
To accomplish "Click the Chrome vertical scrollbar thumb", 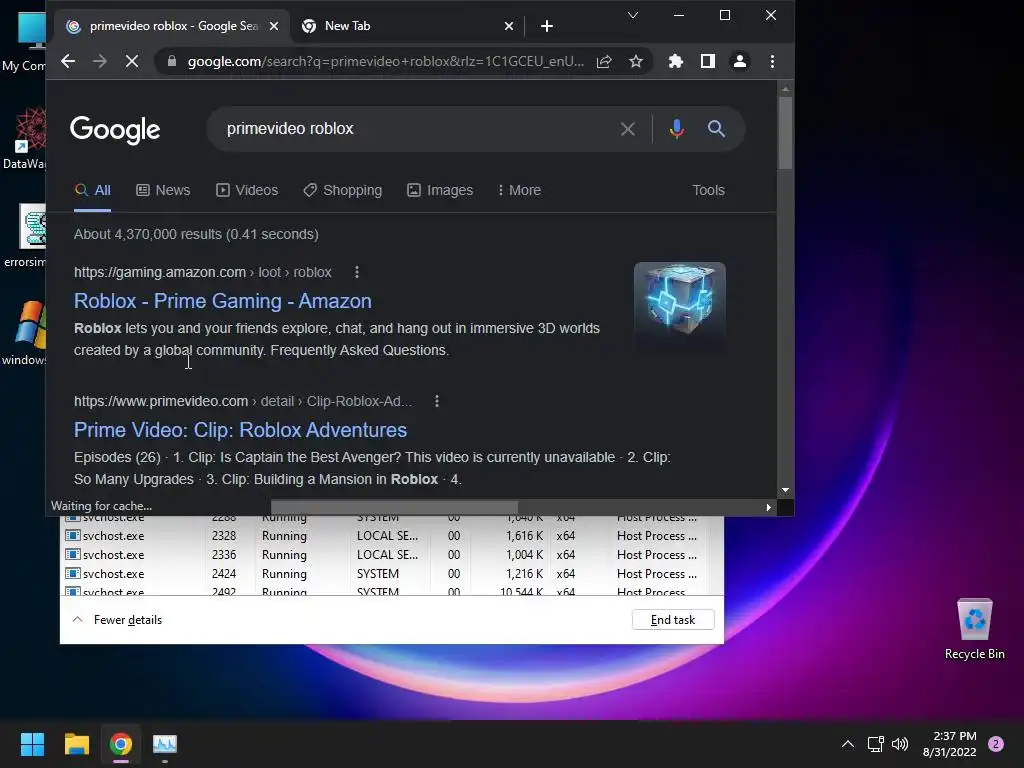I will [785, 133].
